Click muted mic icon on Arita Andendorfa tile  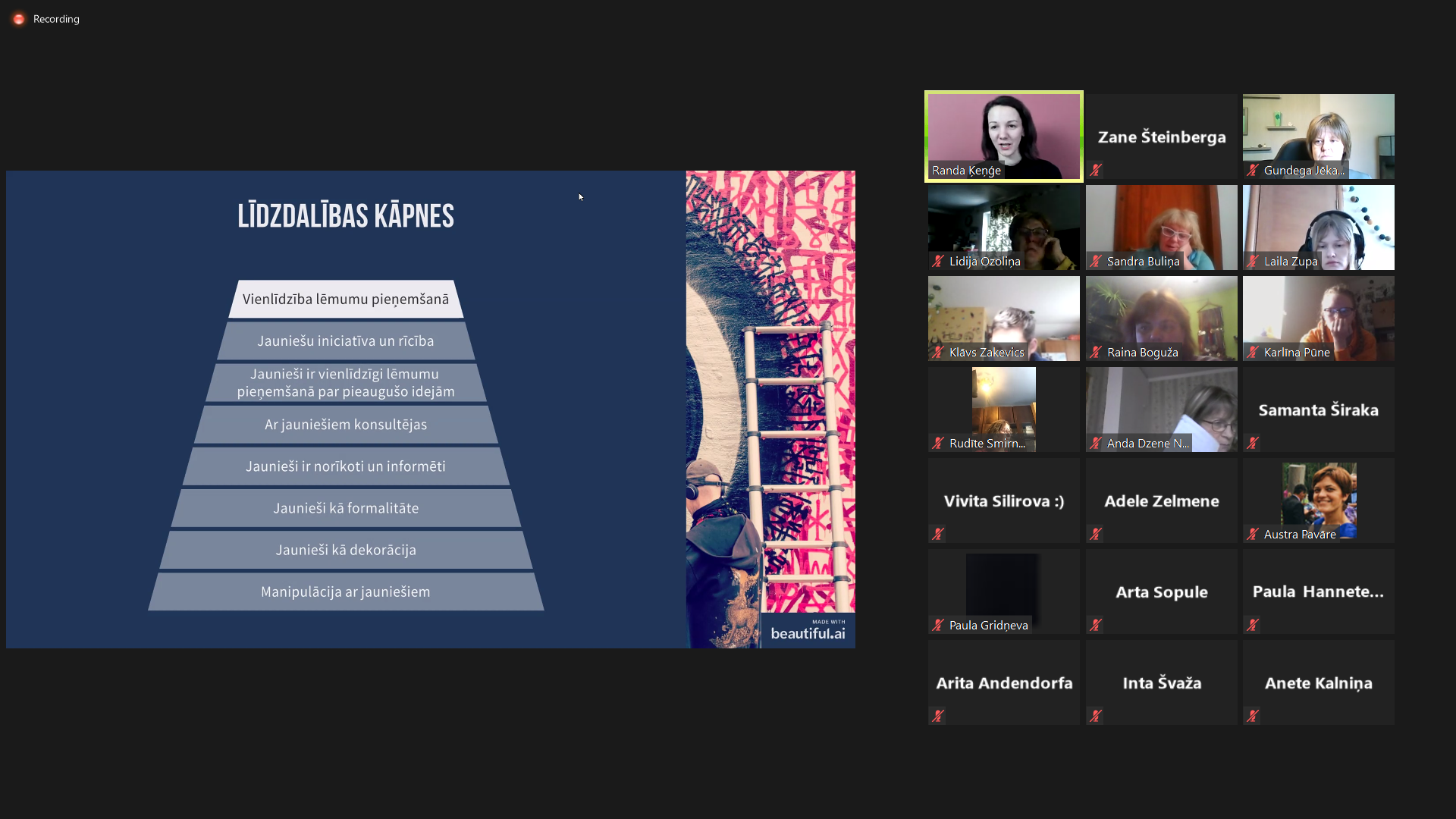coord(938,716)
